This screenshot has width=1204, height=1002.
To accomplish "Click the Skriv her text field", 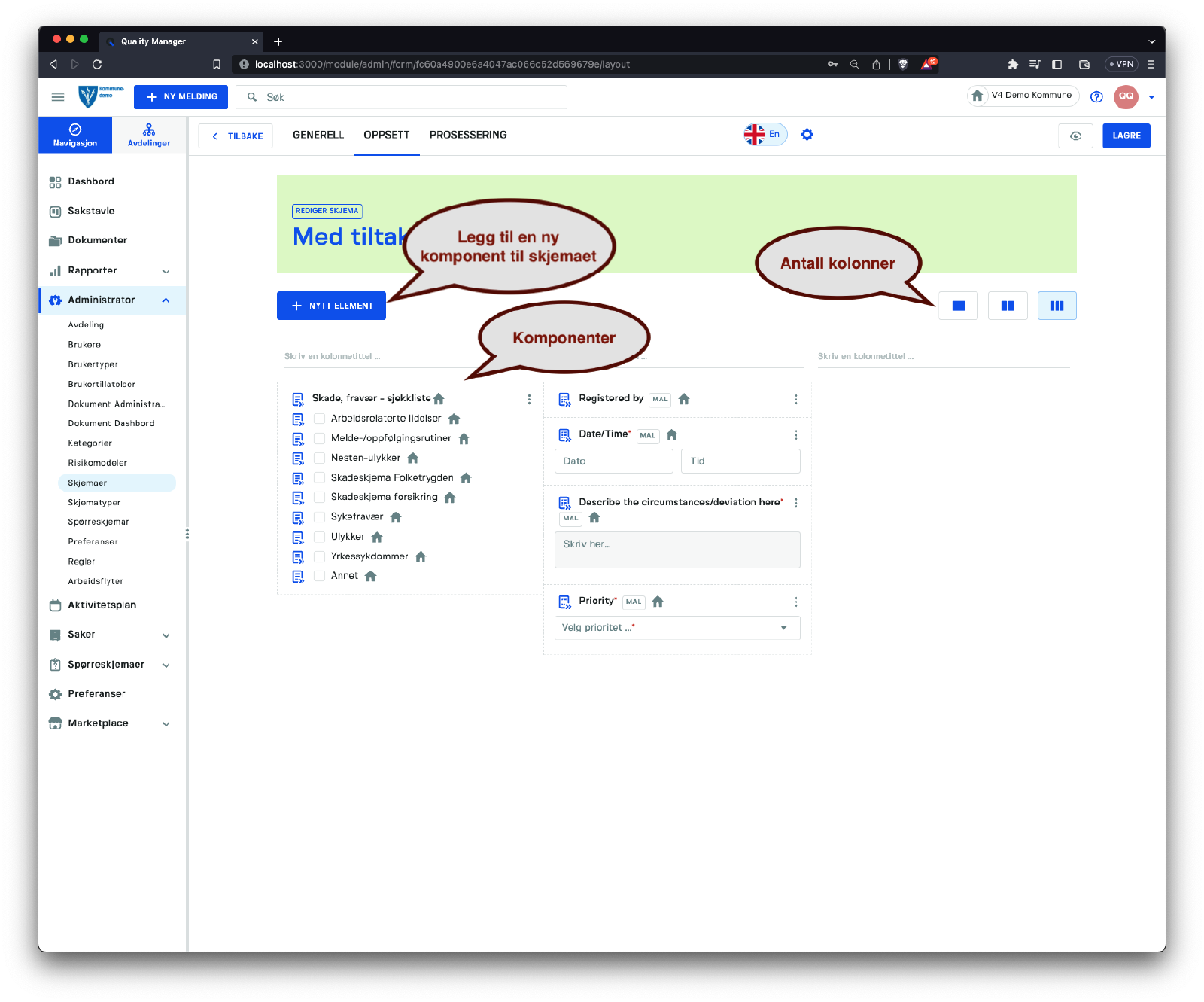I will pos(676,550).
